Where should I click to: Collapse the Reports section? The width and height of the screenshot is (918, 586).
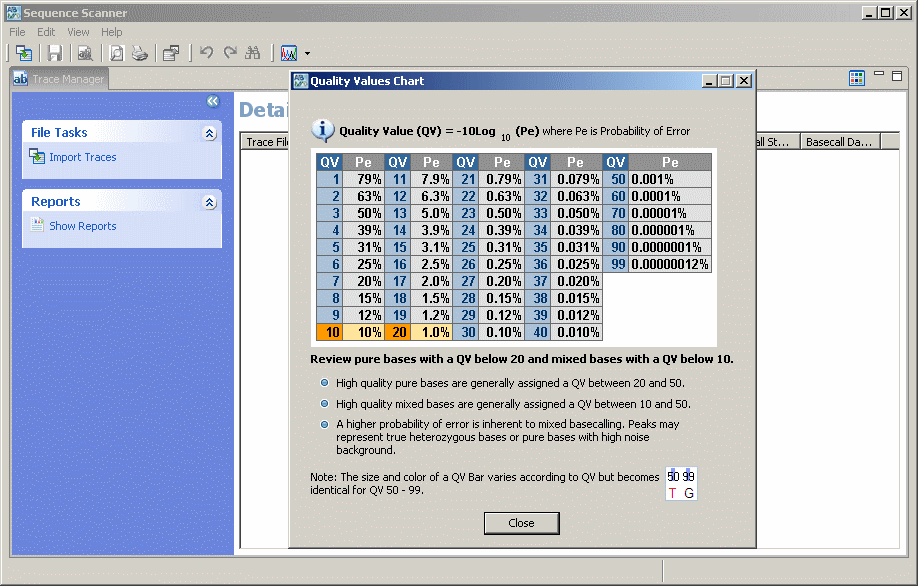pos(209,201)
